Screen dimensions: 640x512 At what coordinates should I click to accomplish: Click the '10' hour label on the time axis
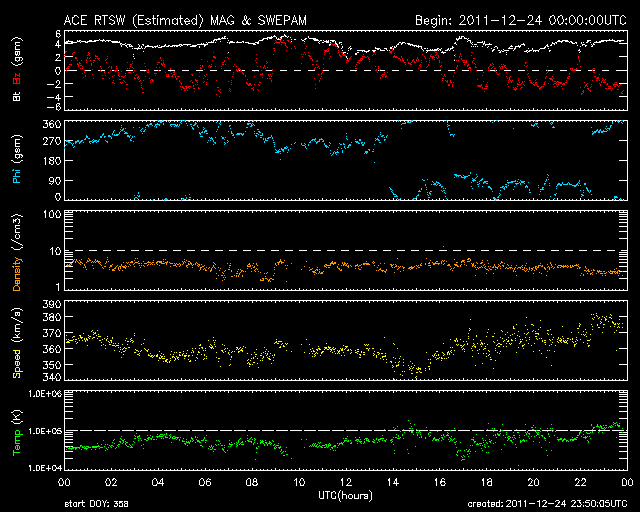pyautogui.click(x=299, y=483)
